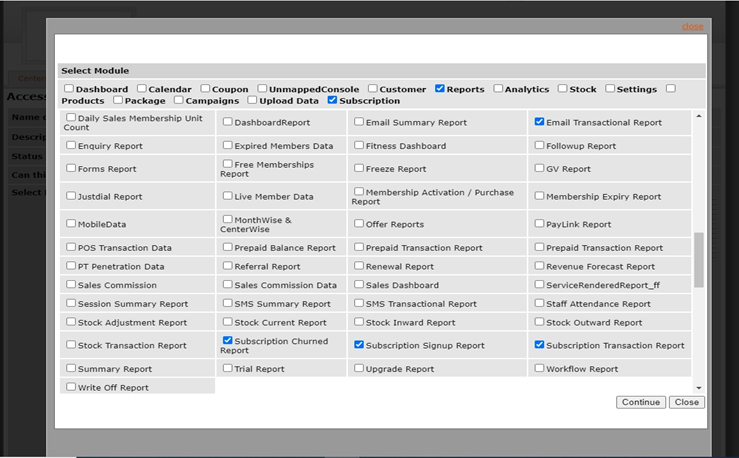Uncheck the Reports module checkbox
The height and width of the screenshot is (458, 739).
(440, 89)
